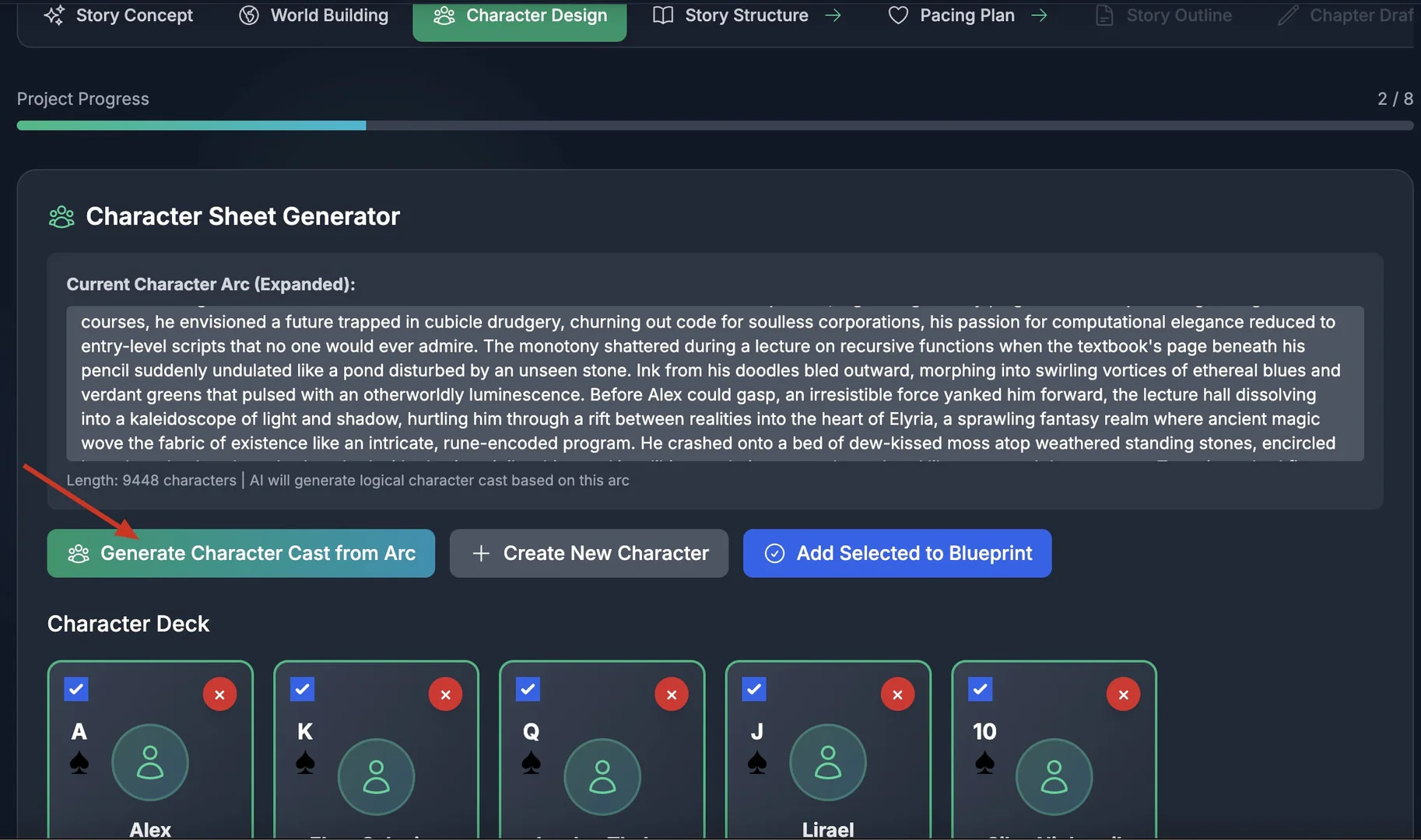Click Alex's avatar icon
Screen dimensions: 1421x840
[x=150, y=762]
